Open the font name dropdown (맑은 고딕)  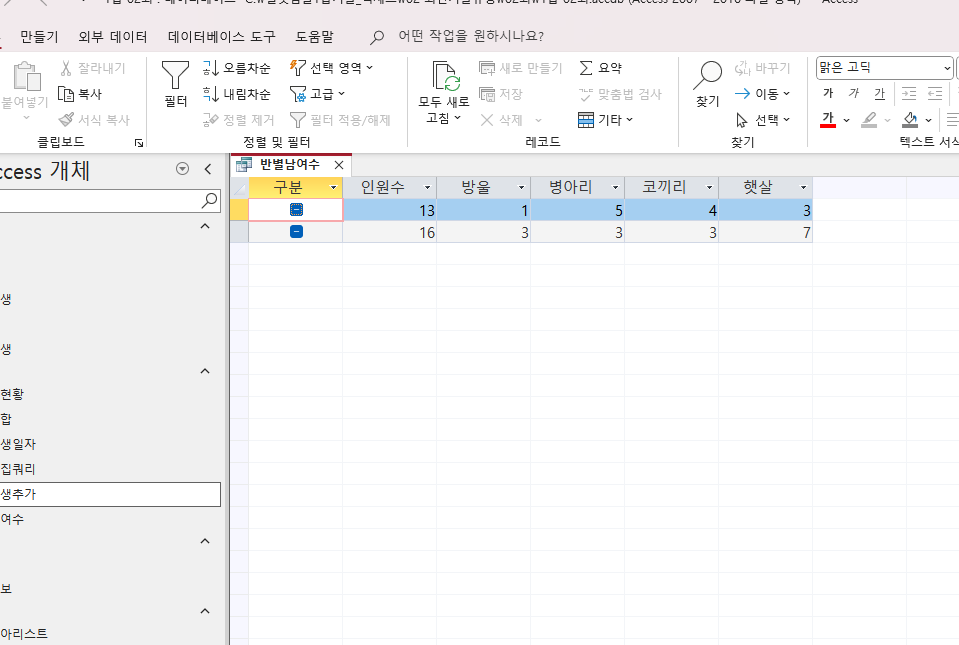click(x=947, y=68)
